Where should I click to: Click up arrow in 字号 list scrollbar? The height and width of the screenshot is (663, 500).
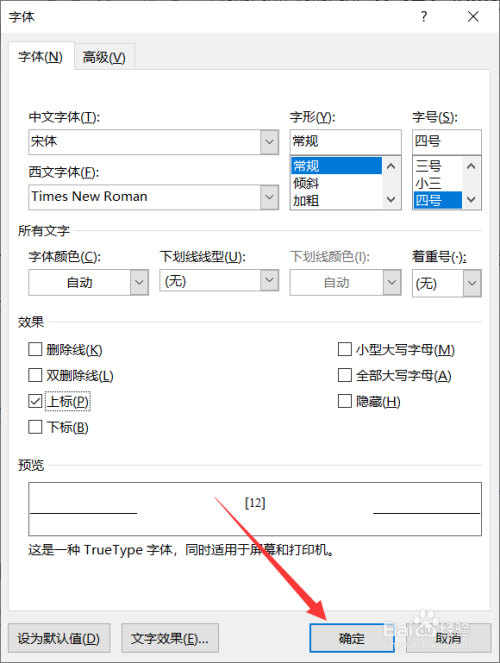[x=471, y=166]
